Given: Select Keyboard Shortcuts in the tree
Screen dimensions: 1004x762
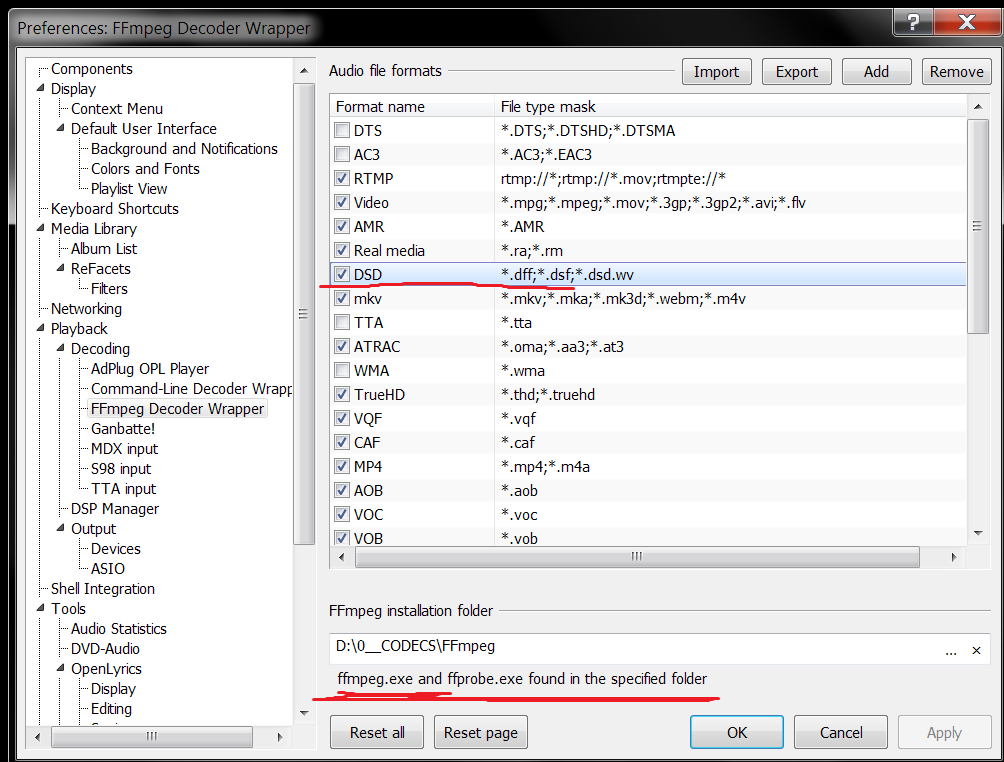Looking at the screenshot, I should [114, 209].
